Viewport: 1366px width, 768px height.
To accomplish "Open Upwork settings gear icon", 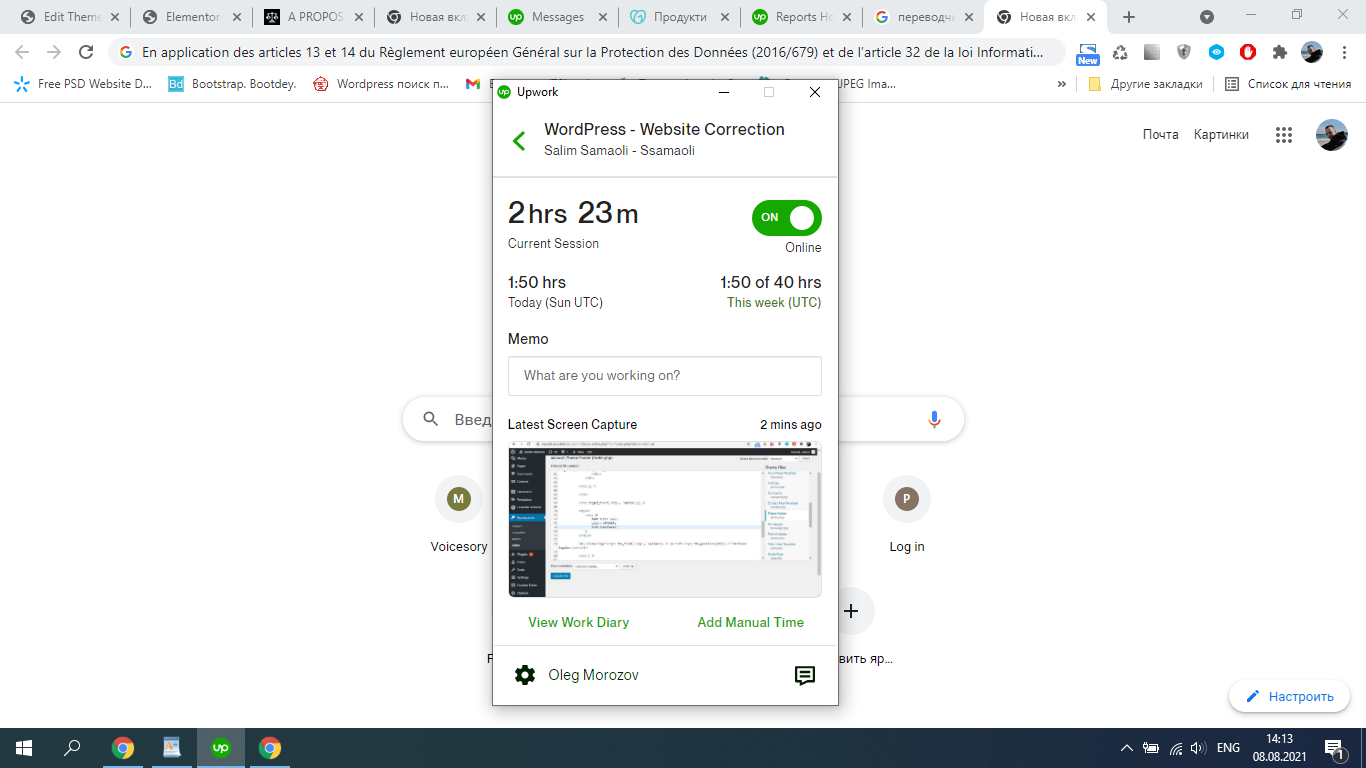I will pyautogui.click(x=525, y=675).
